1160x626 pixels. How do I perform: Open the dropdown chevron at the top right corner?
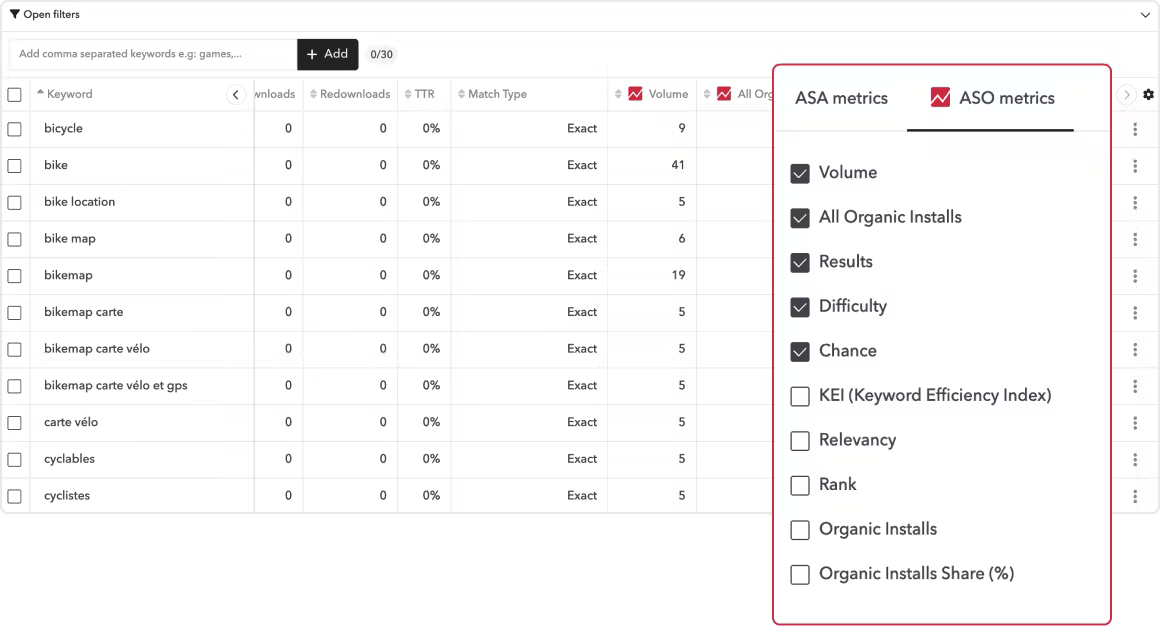(1146, 14)
